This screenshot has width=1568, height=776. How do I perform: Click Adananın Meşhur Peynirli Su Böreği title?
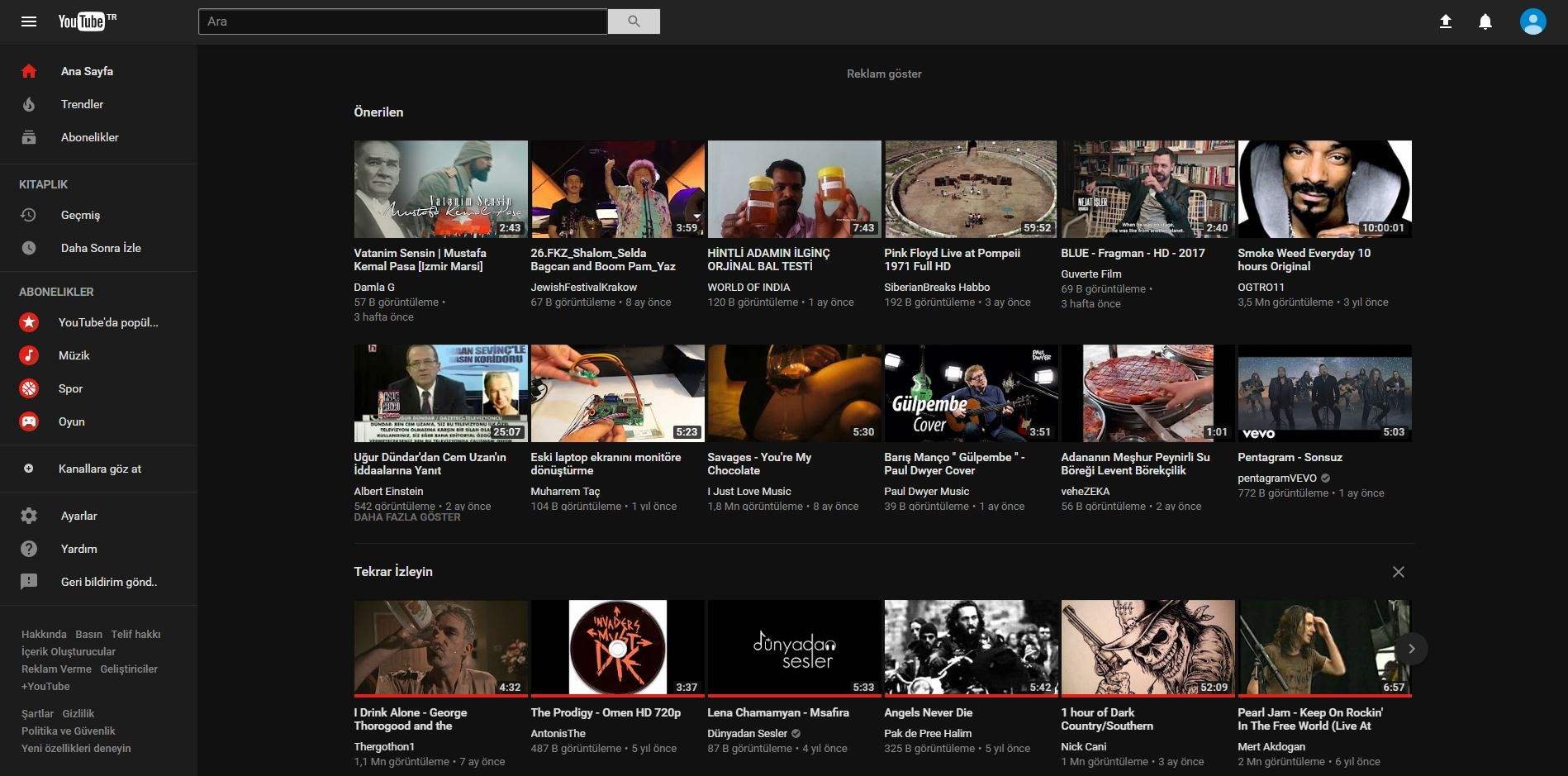click(1135, 464)
